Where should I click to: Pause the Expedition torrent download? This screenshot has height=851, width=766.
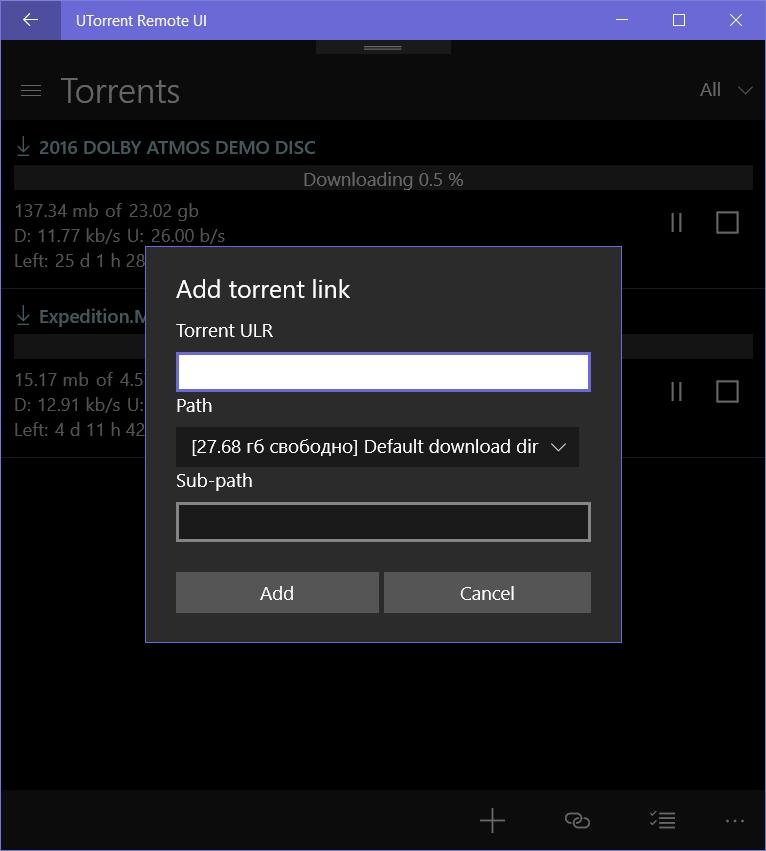(676, 391)
